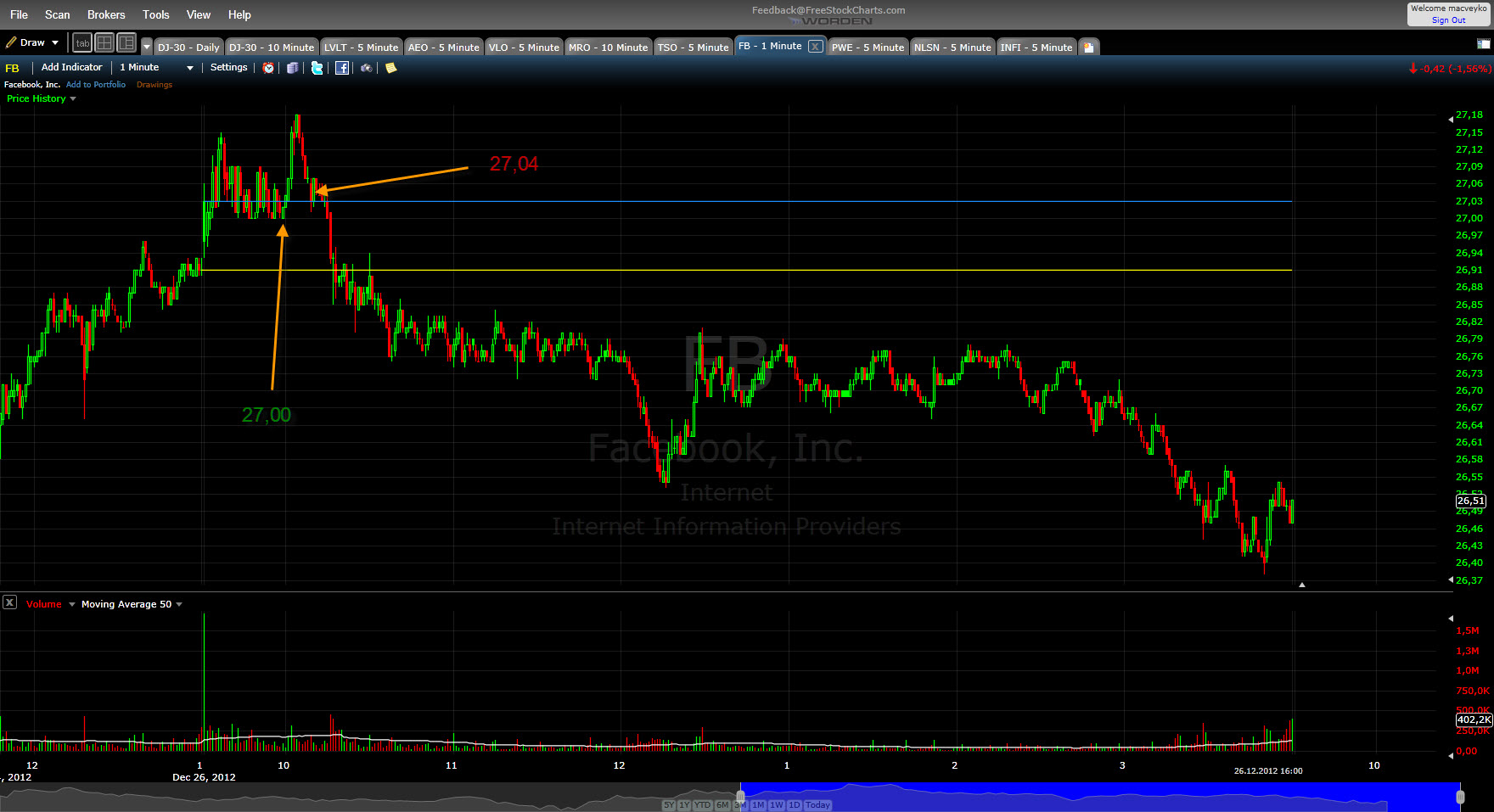This screenshot has width=1494, height=812.
Task: Click the Add Indicator button
Action: point(71,67)
